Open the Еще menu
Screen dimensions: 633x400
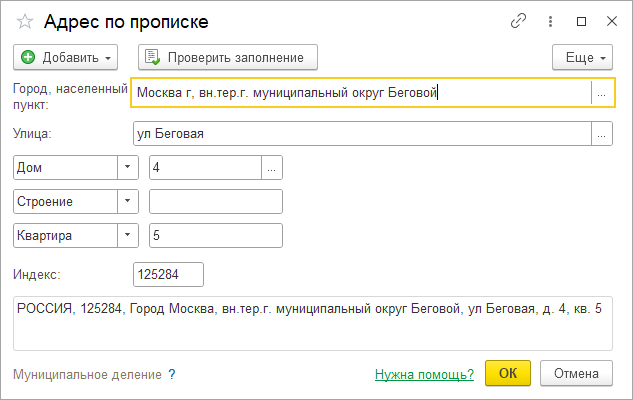582,57
